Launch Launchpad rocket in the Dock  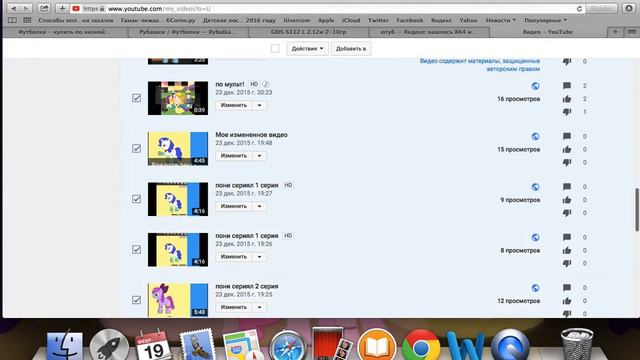tap(109, 346)
